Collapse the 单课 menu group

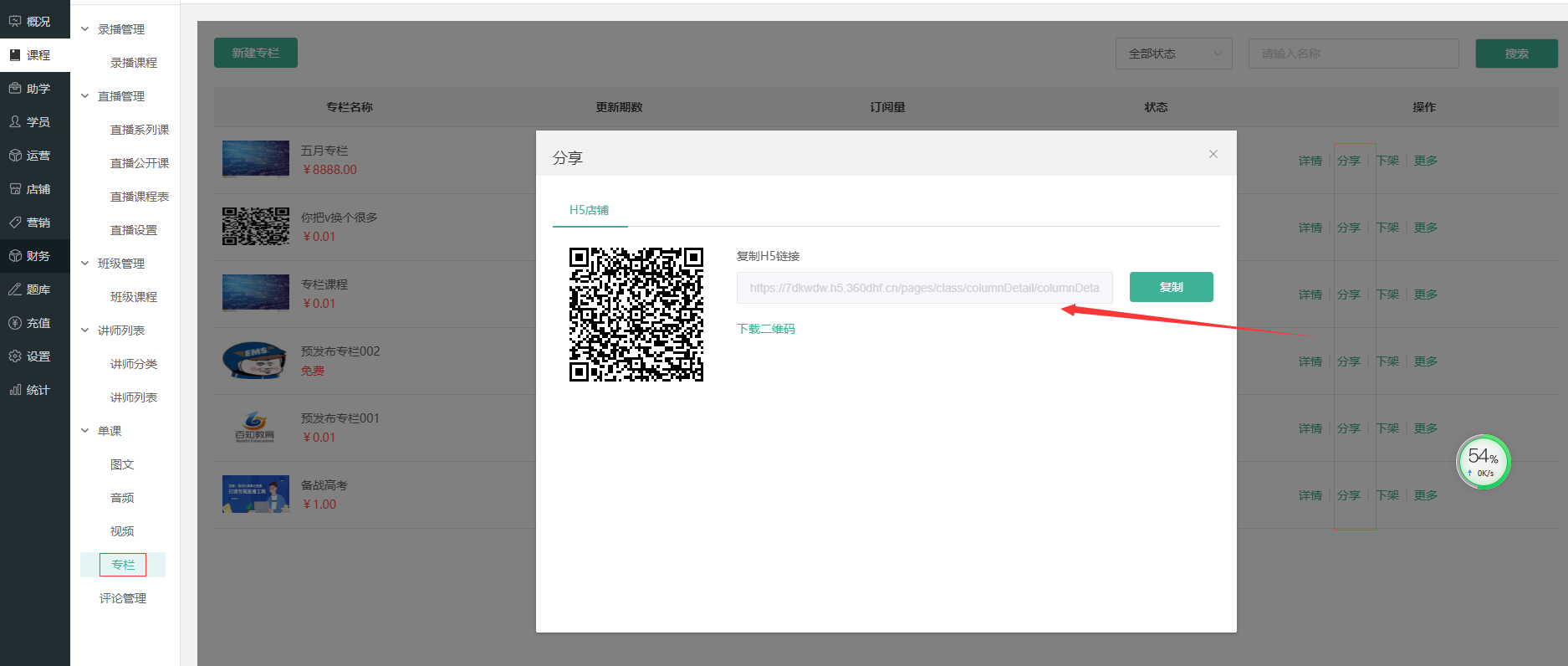84,431
